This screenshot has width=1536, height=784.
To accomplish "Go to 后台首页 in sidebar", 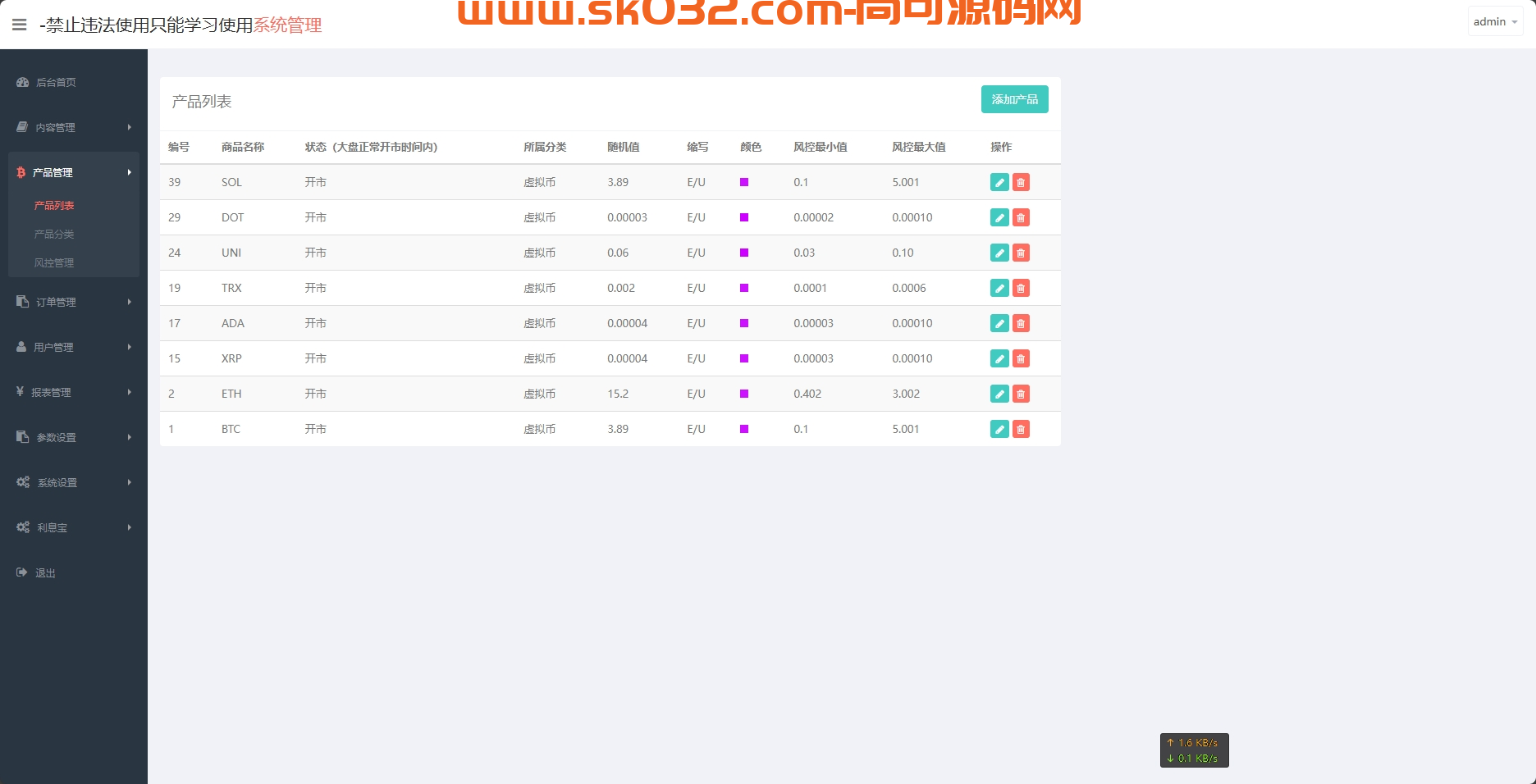I will (56, 83).
